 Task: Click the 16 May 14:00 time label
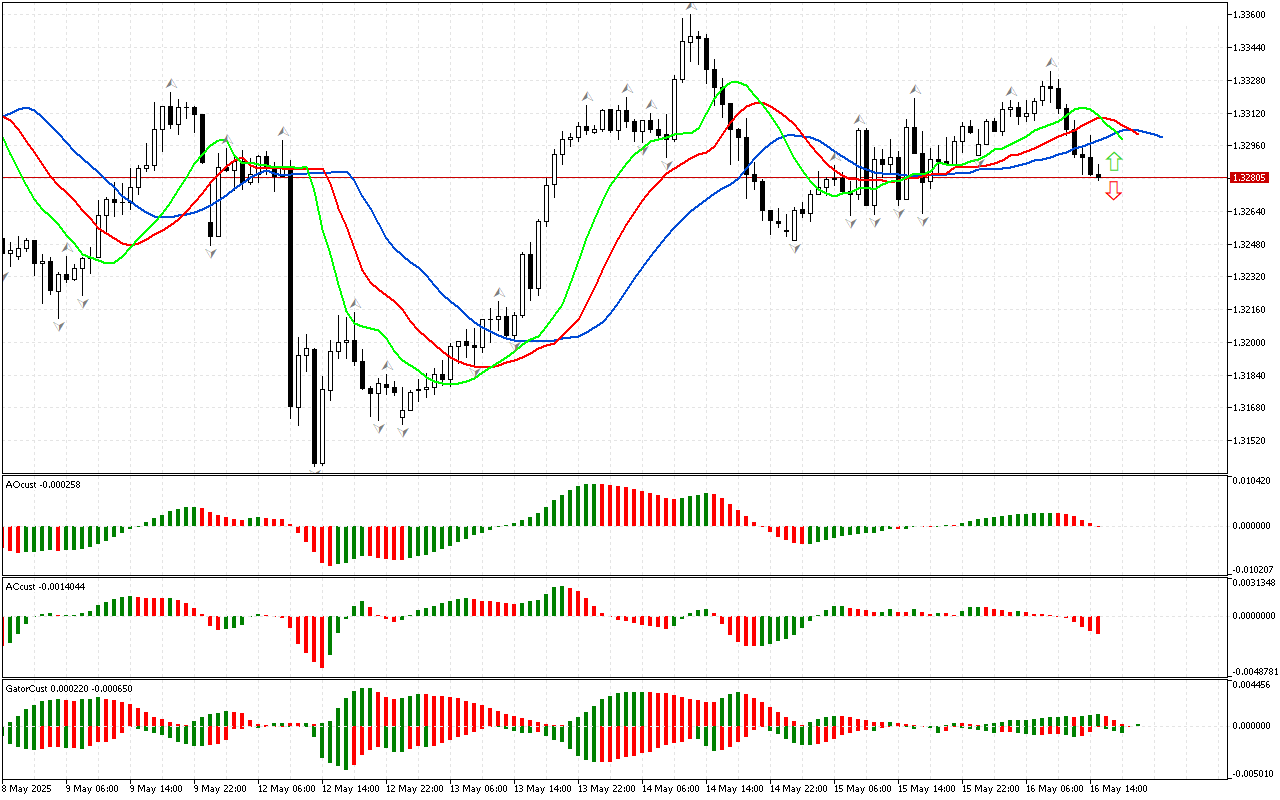coord(1117,788)
